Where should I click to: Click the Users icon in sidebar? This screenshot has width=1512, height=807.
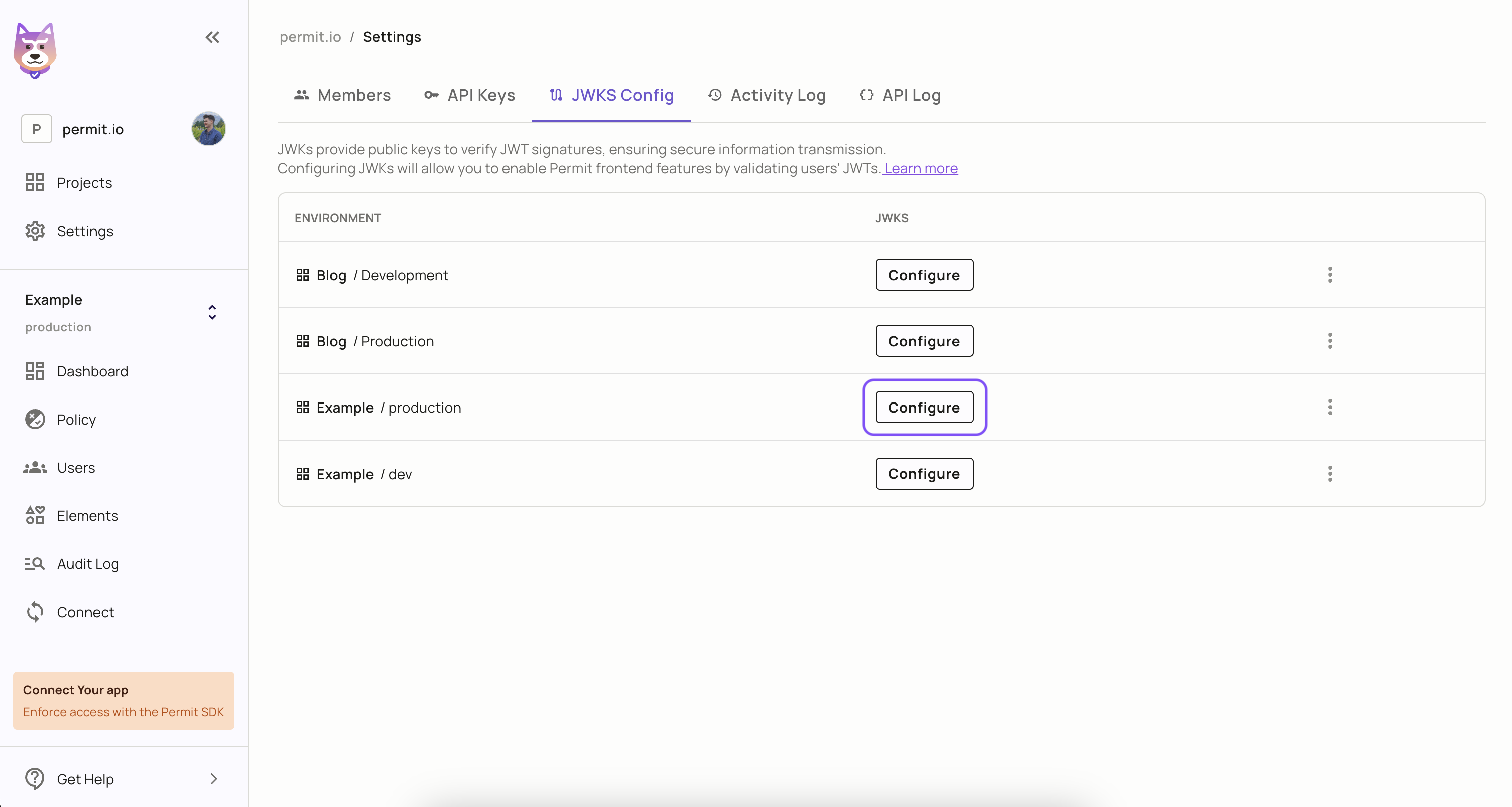(35, 467)
